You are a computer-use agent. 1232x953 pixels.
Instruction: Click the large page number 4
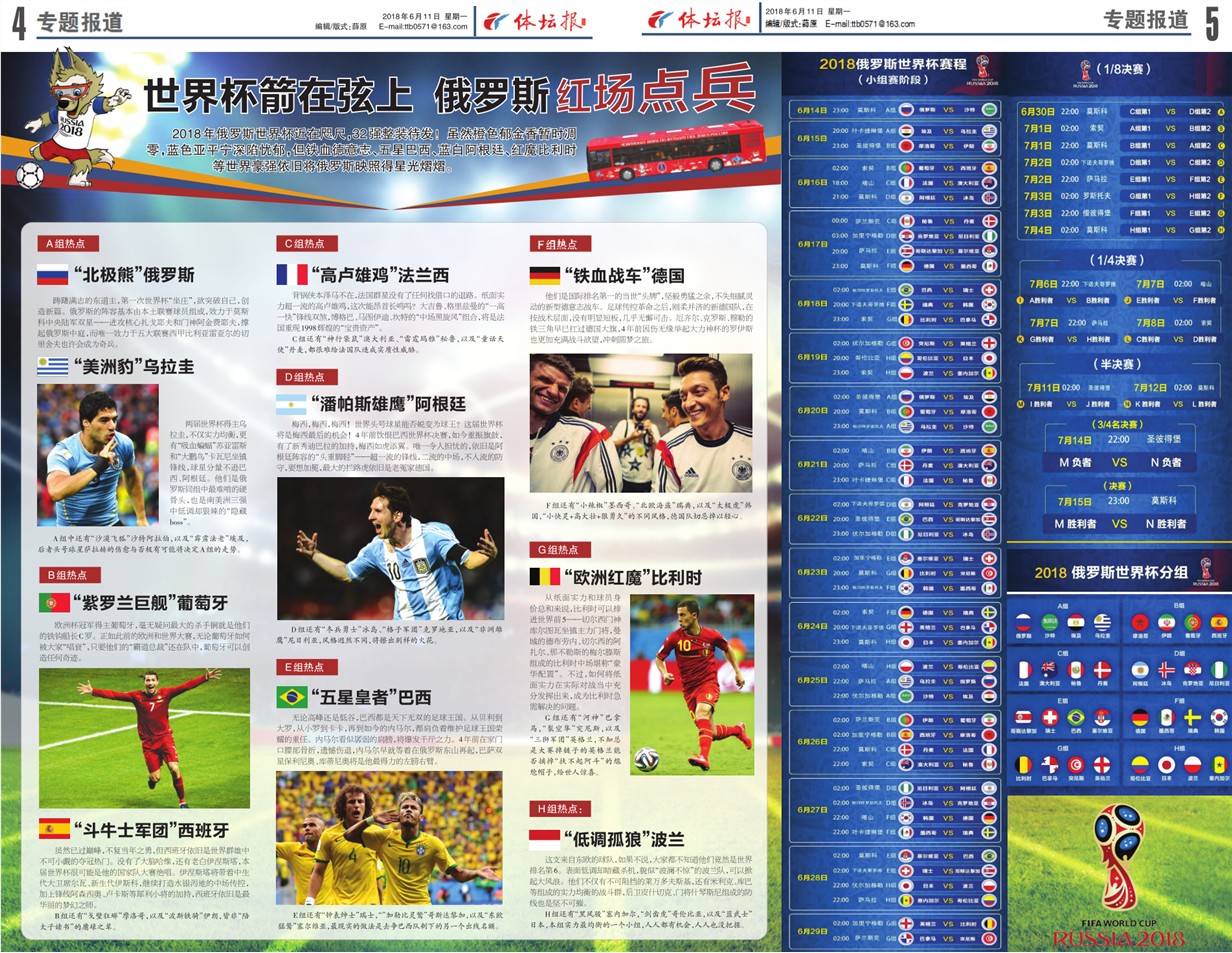[17, 22]
